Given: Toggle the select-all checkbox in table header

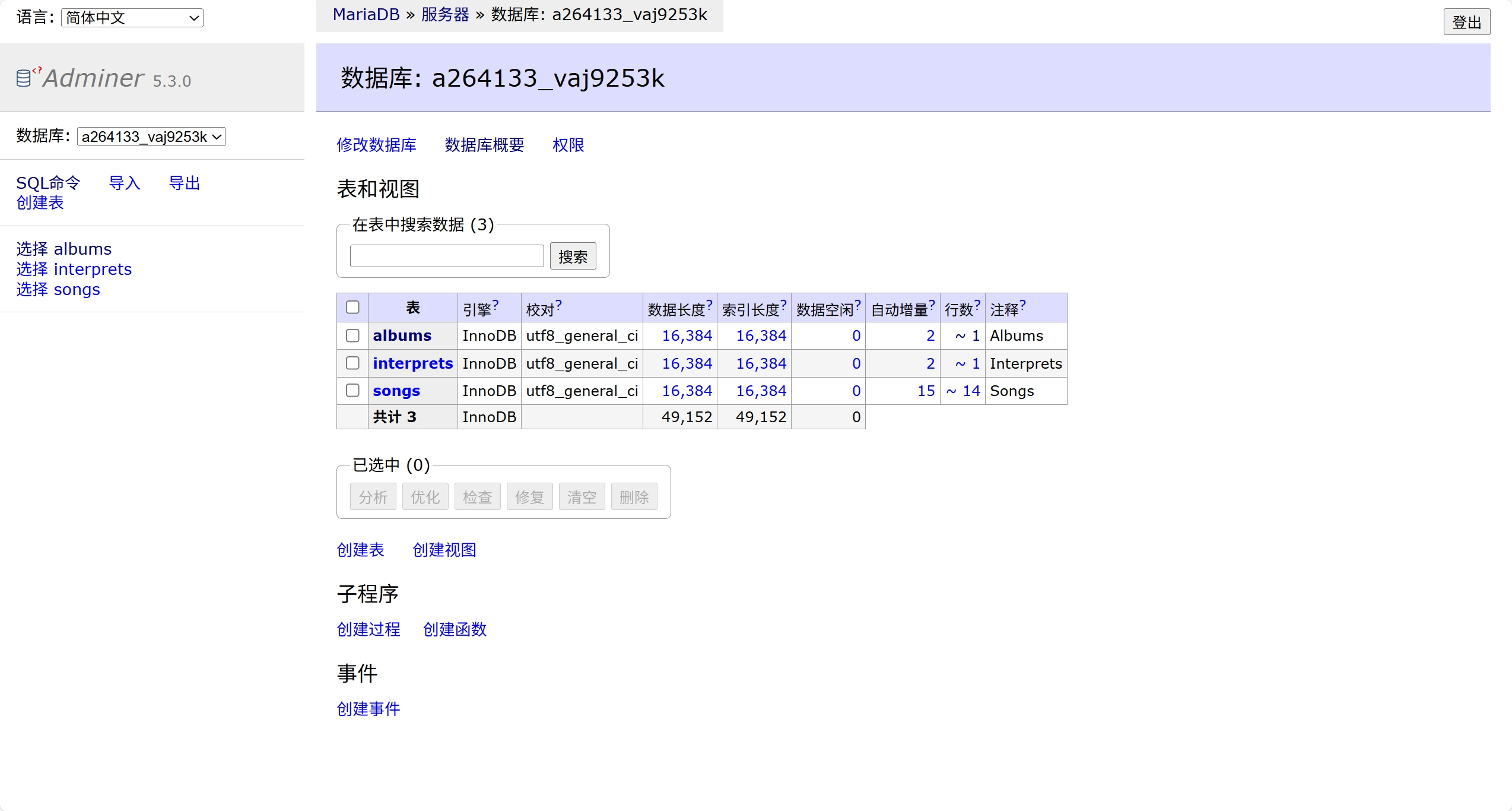Looking at the screenshot, I should [352, 307].
